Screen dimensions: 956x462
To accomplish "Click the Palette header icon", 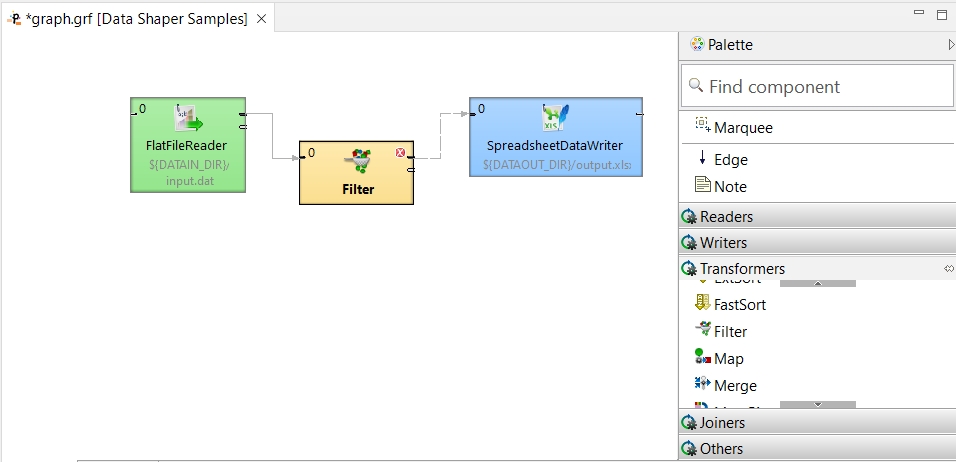I will tap(697, 44).
